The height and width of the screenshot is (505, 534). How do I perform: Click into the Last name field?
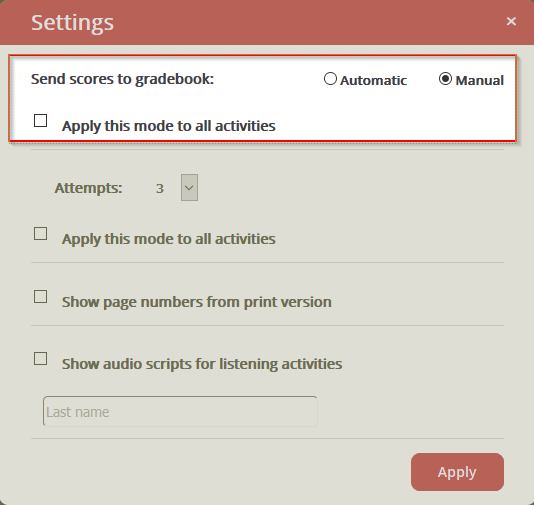[x=180, y=411]
